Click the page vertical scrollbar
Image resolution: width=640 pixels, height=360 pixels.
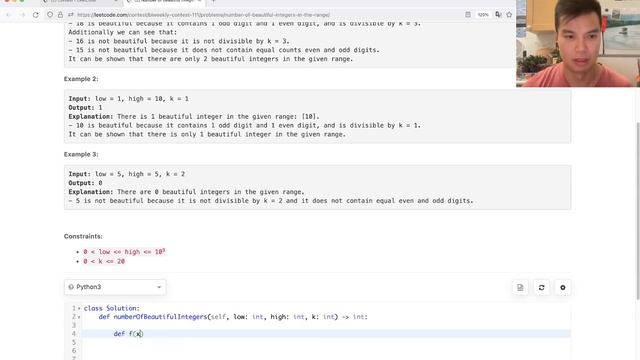point(638,210)
